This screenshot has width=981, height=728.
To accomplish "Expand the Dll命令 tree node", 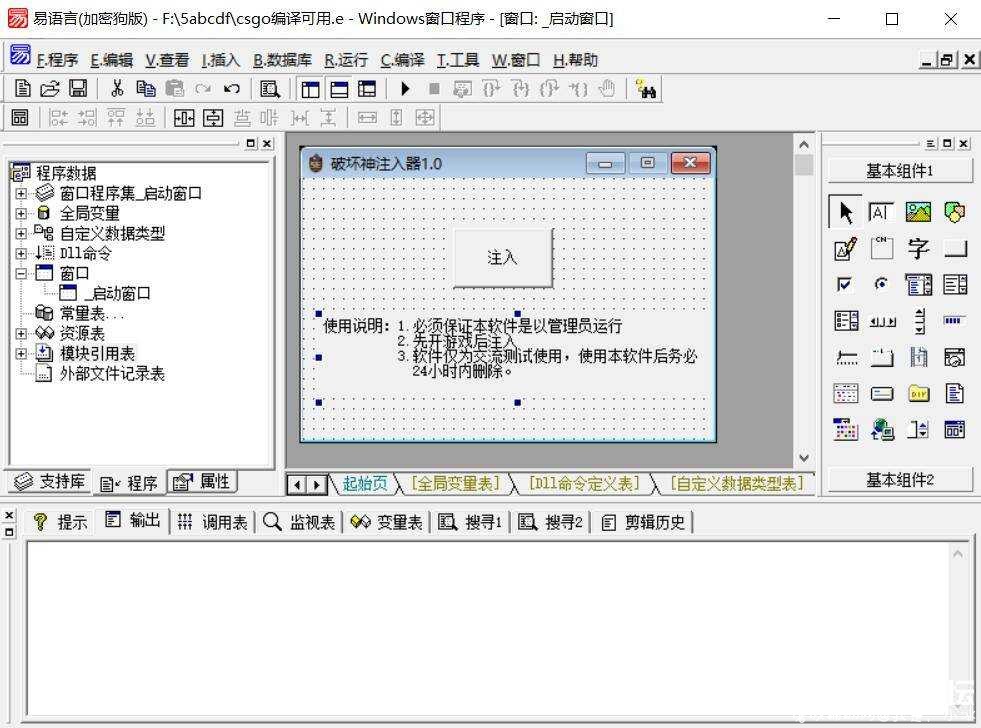I will tap(21, 254).
